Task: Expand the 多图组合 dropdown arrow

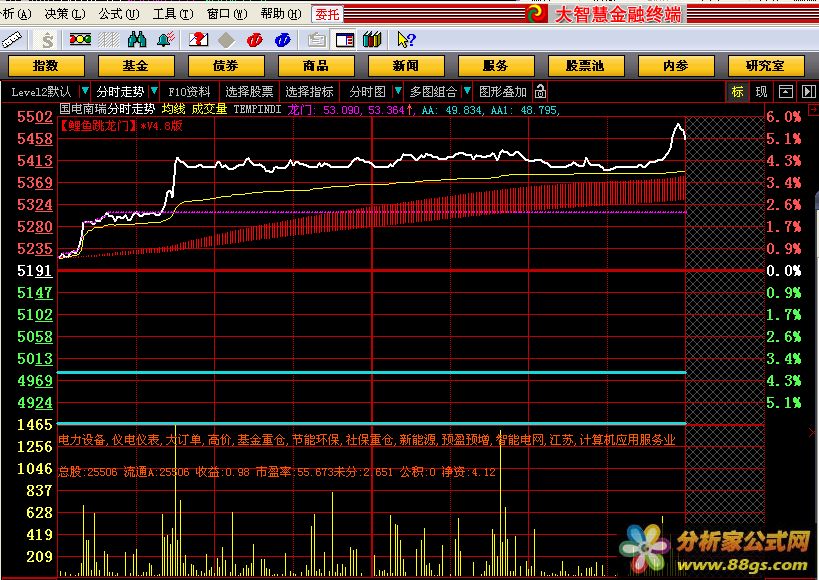Action: 467,91
